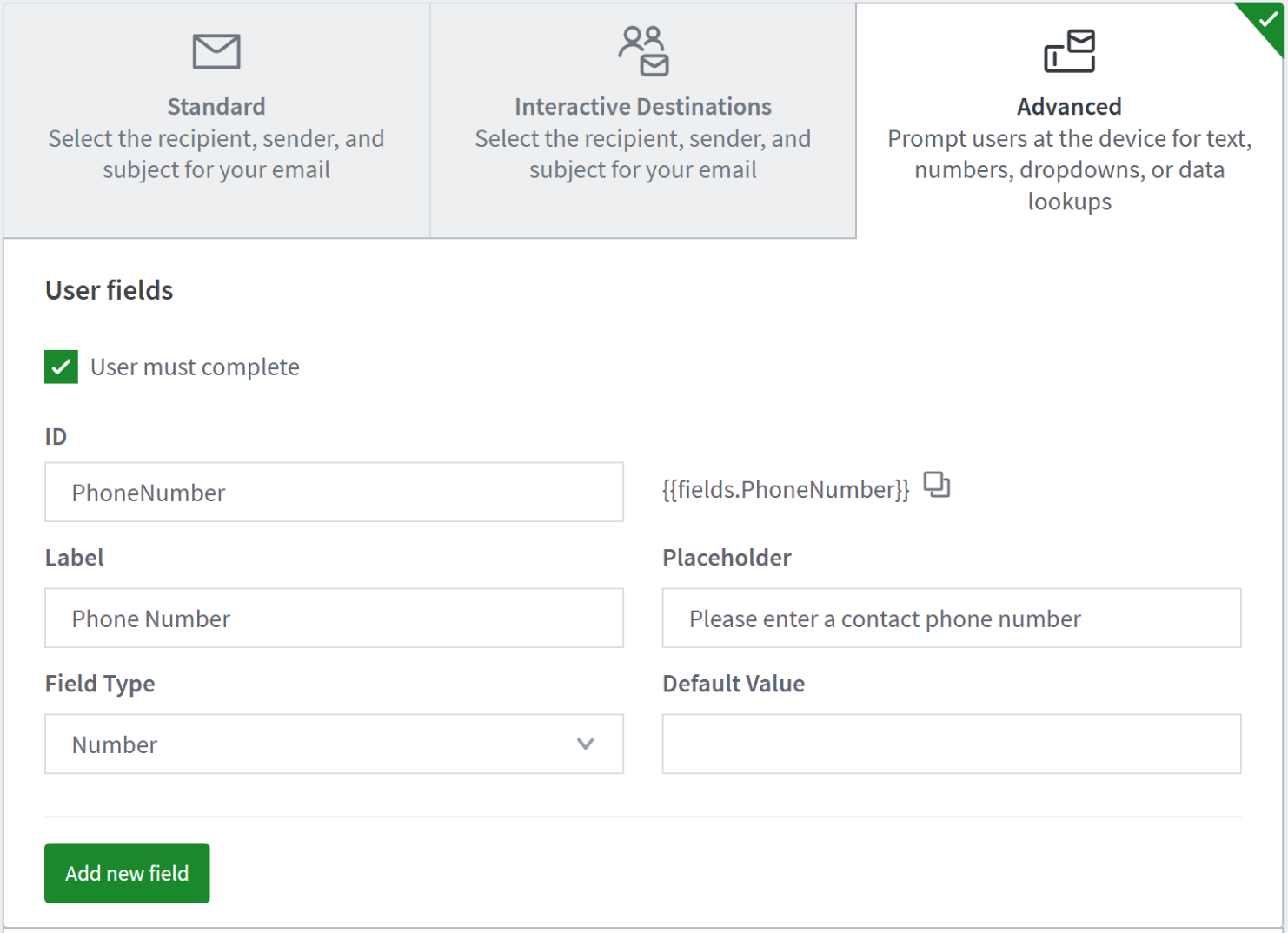This screenshot has width=1288, height=933.
Task: Switch to the Standard tab
Action: pyautogui.click(x=216, y=121)
